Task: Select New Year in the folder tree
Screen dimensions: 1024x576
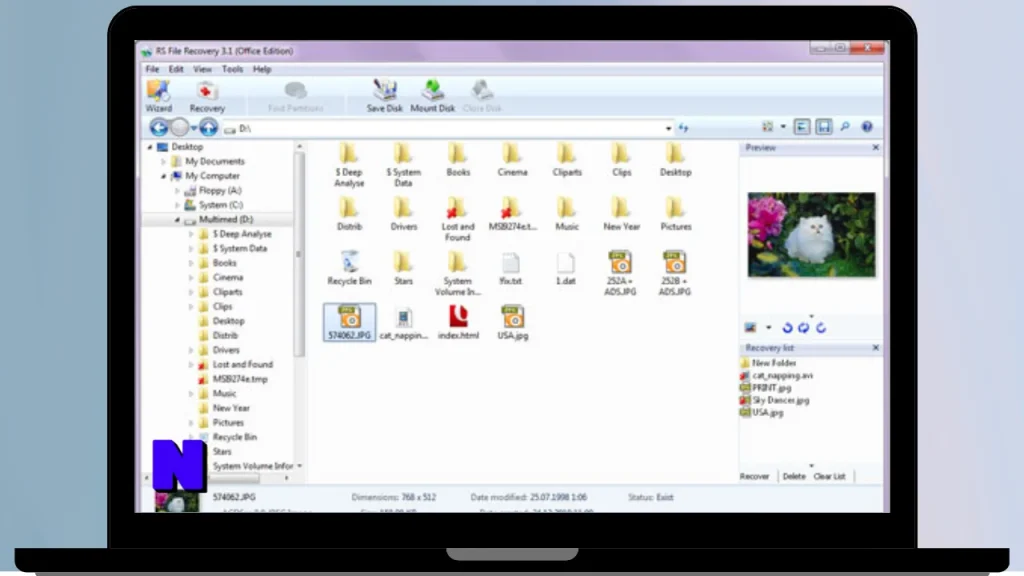Action: [x=231, y=408]
